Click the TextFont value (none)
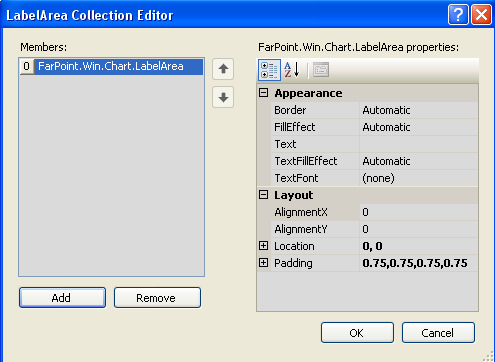This screenshot has height=362, width=495. pos(378,178)
